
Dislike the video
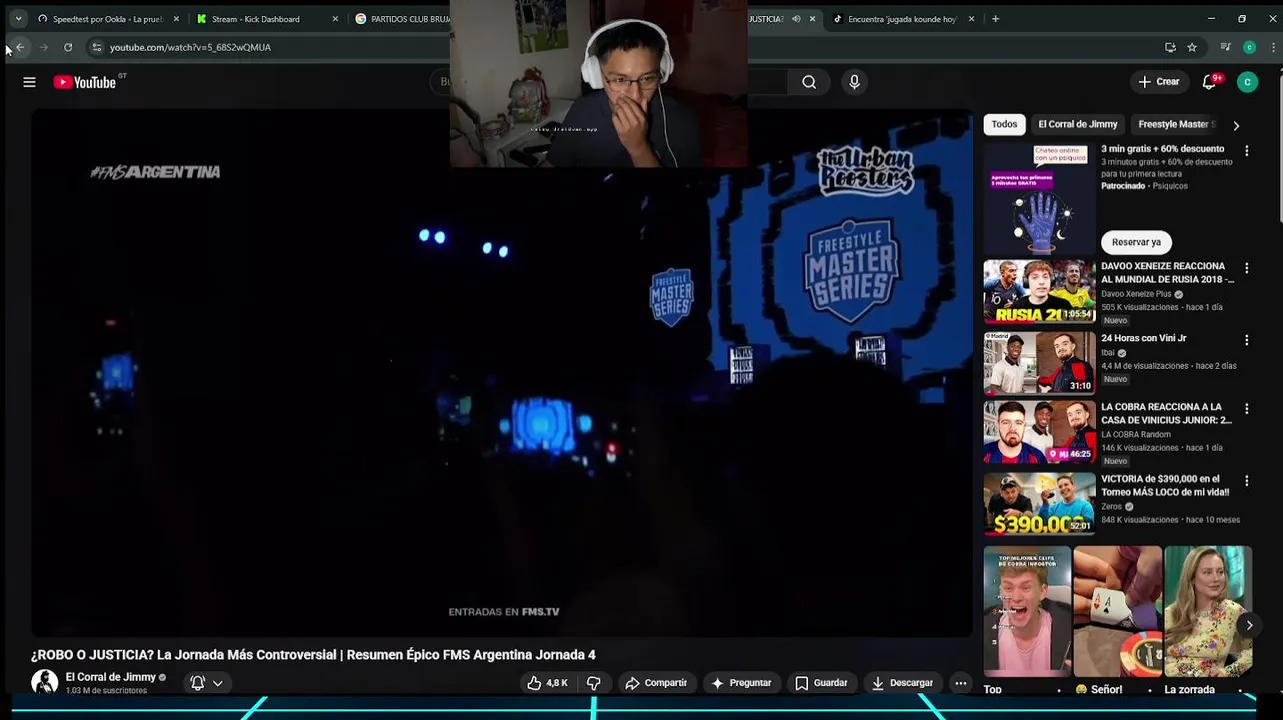click(x=593, y=683)
